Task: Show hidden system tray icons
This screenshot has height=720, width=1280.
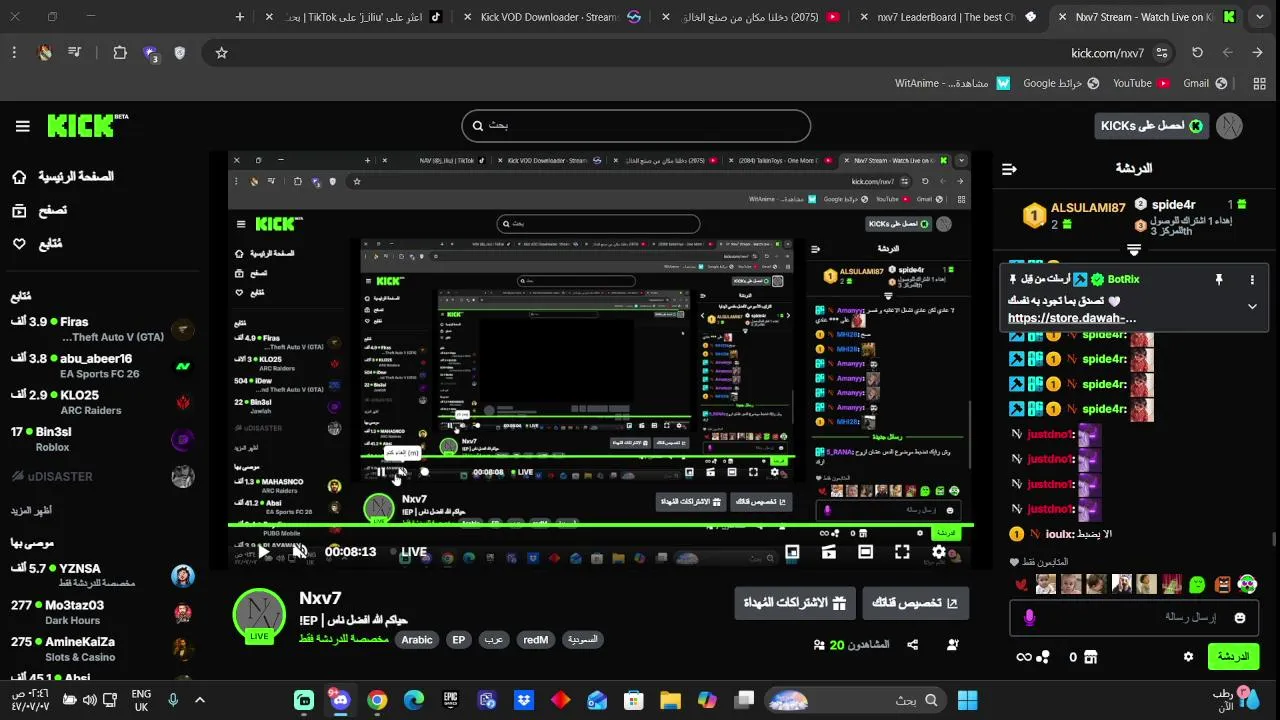Action: pos(200,700)
